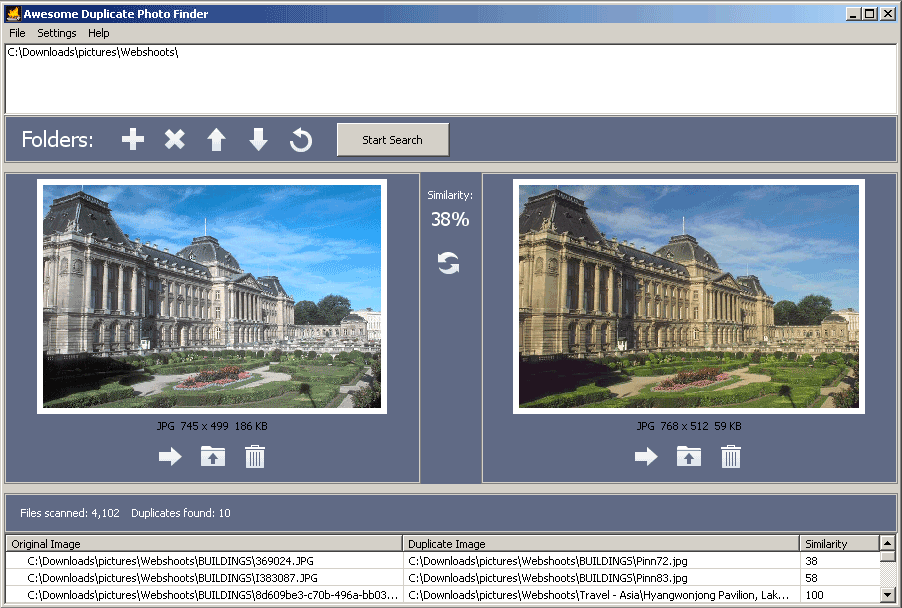Start Search for duplicate photos
This screenshot has height=608, width=902.
click(x=392, y=139)
